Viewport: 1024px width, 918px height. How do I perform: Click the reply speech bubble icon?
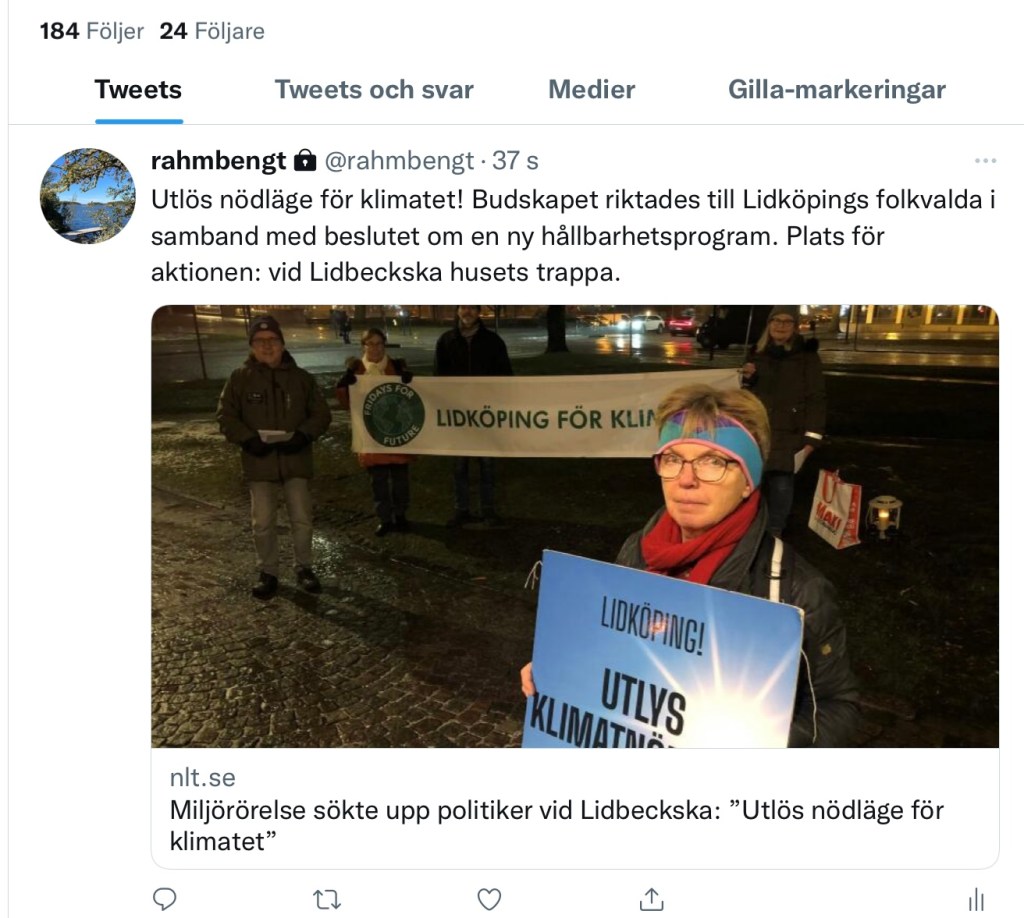click(x=164, y=899)
